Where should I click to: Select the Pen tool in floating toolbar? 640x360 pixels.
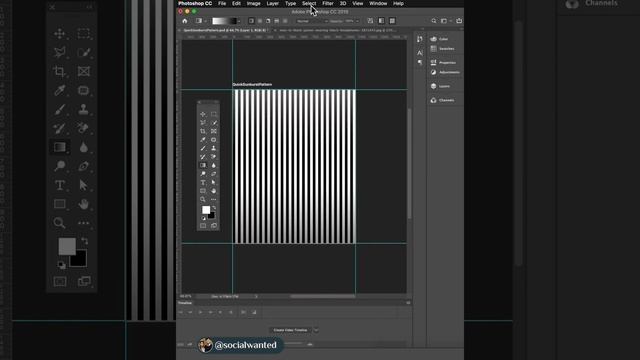[x=213, y=174]
